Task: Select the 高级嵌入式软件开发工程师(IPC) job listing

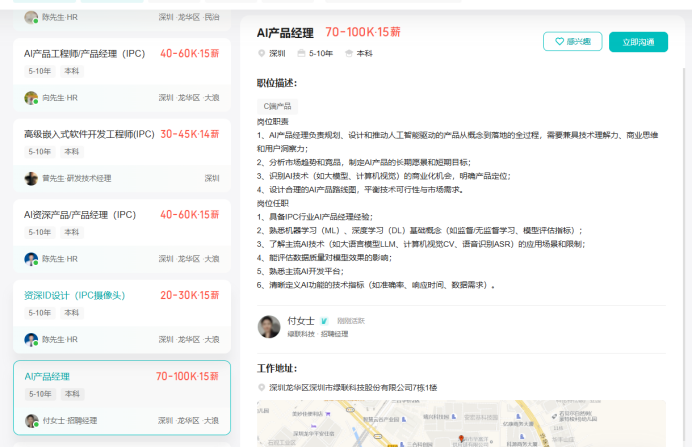Action: click(x=89, y=133)
